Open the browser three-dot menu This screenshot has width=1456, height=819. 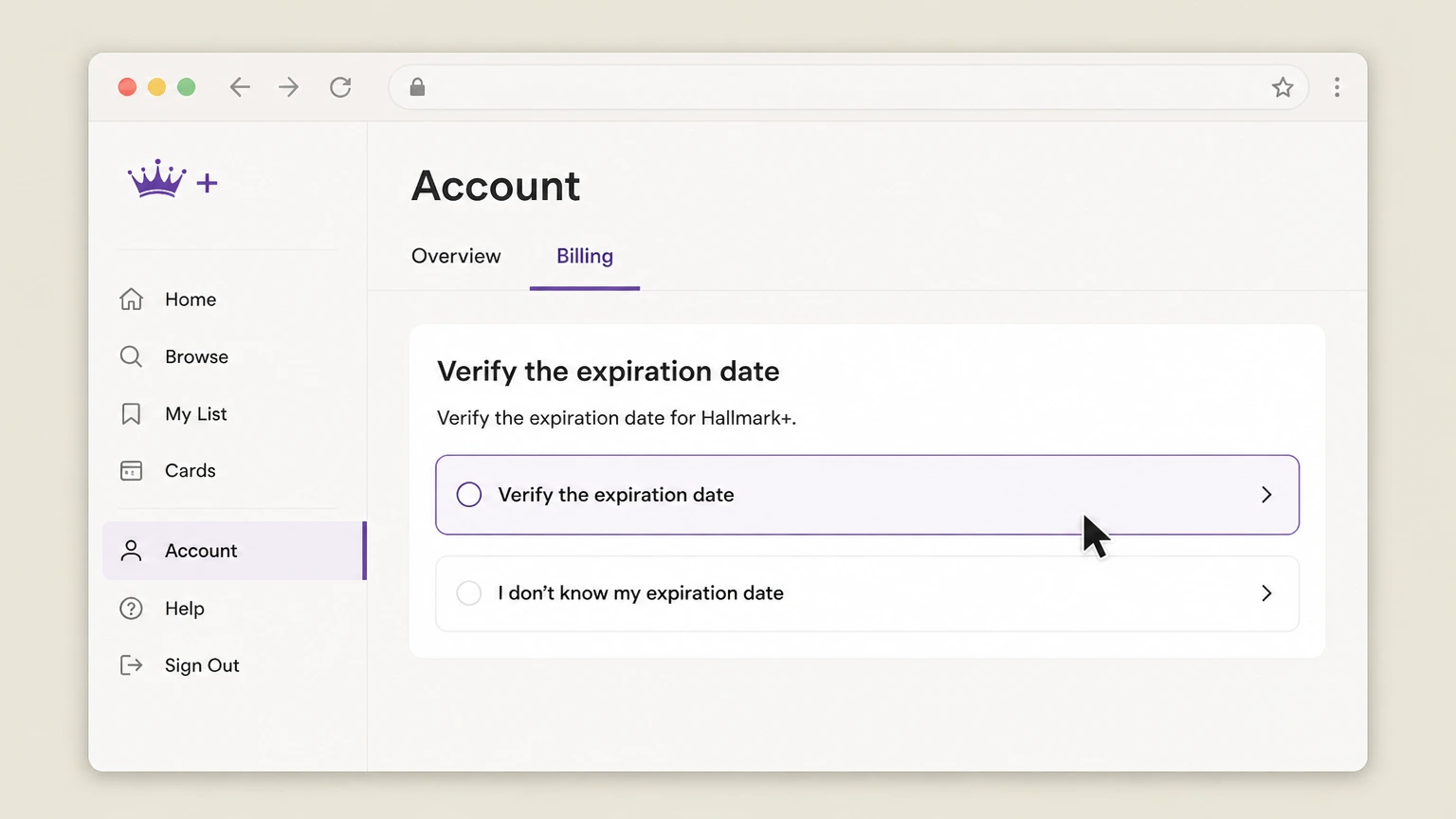coord(1337,87)
